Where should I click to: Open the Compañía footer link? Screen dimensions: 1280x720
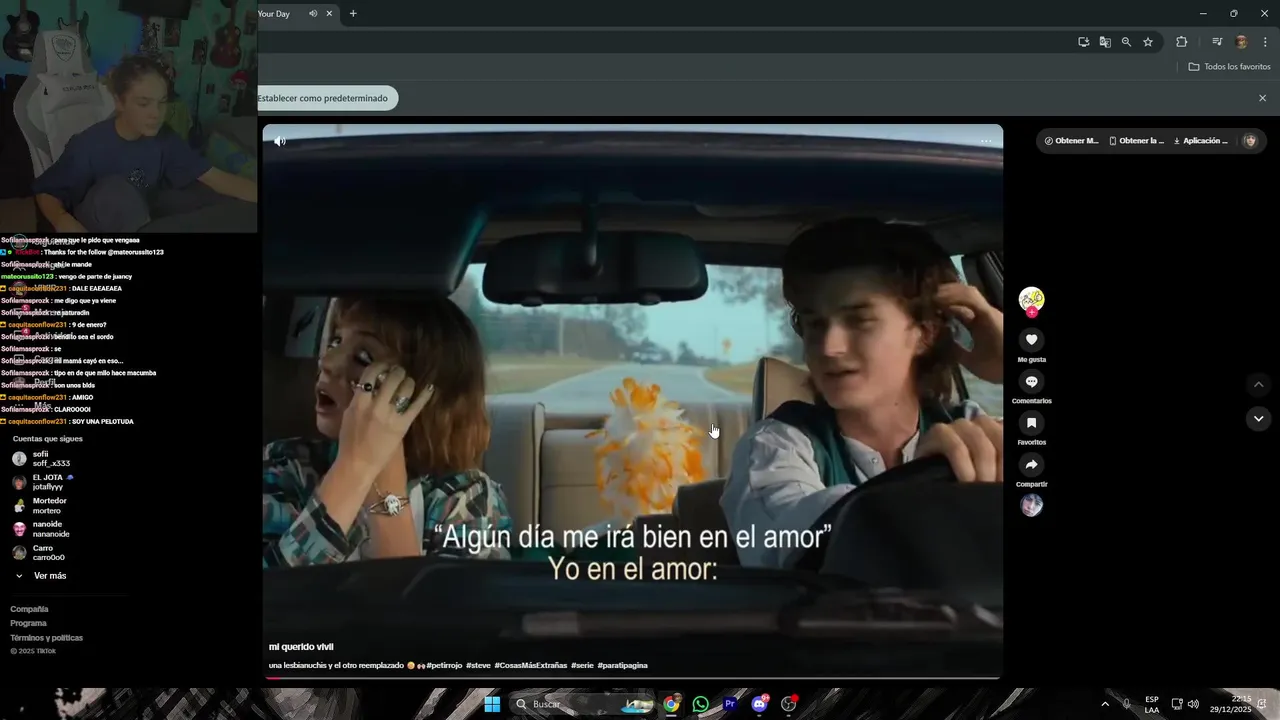pyautogui.click(x=29, y=609)
